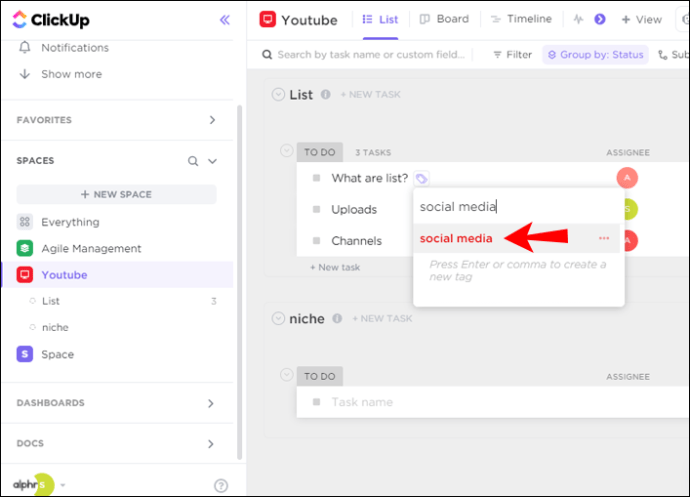
Task: Open the List item under Youtube
Action: coord(51,301)
